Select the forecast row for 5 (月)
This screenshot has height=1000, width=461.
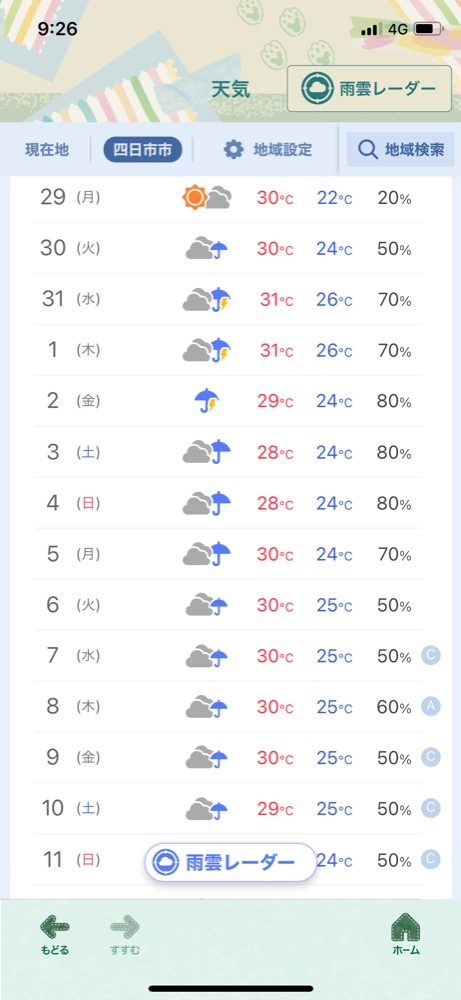pos(228,554)
